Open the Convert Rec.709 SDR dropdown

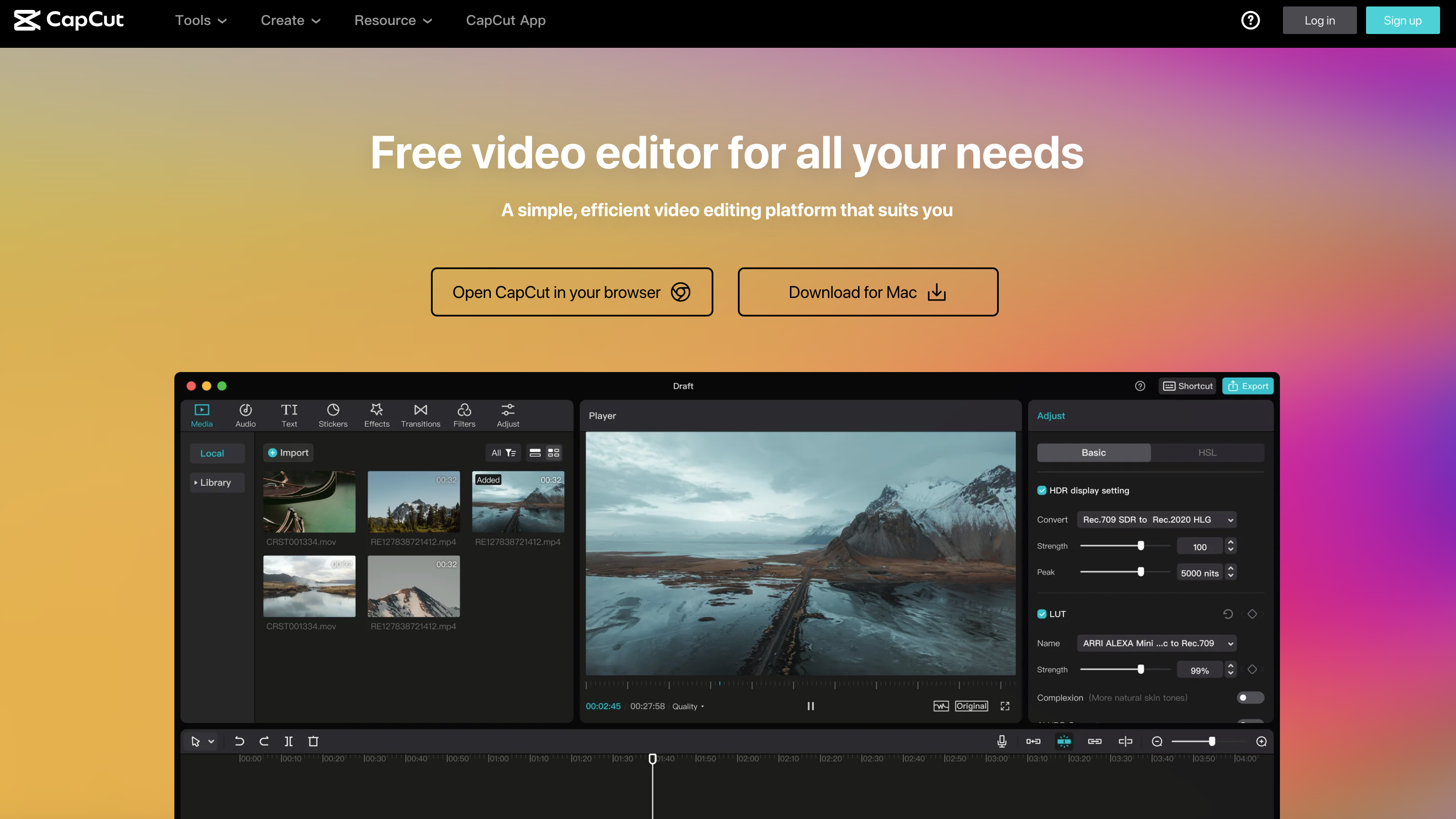tap(1157, 519)
